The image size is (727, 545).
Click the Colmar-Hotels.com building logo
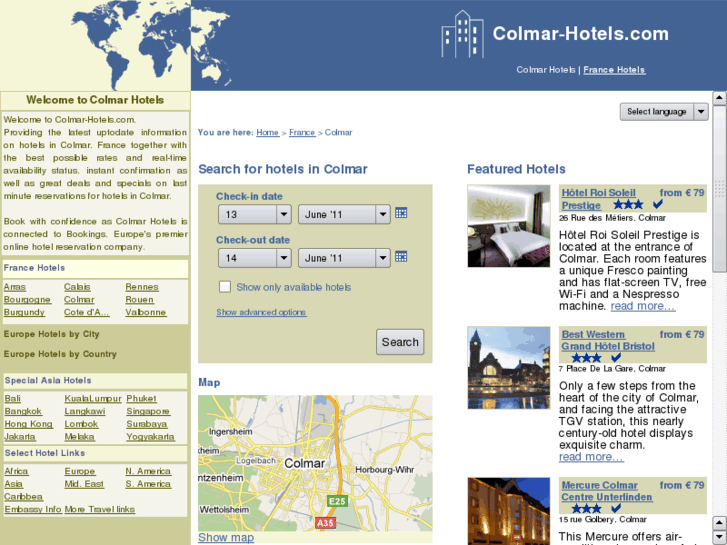pyautogui.click(x=462, y=34)
